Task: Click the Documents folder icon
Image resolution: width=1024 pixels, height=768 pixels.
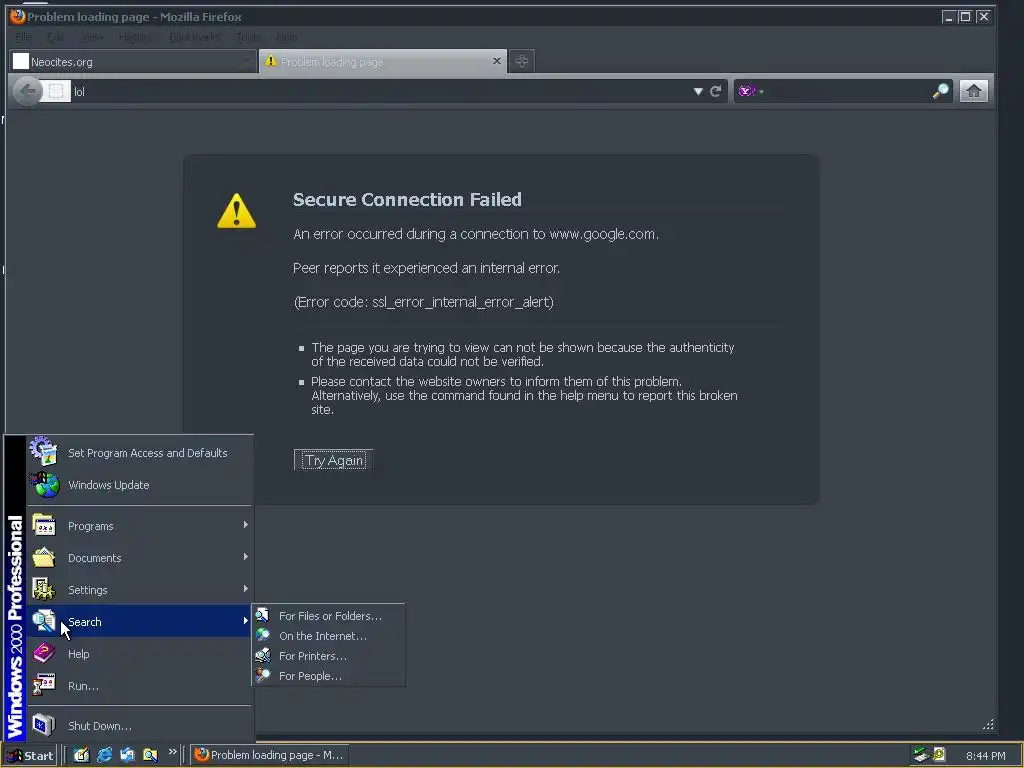Action: [44, 557]
